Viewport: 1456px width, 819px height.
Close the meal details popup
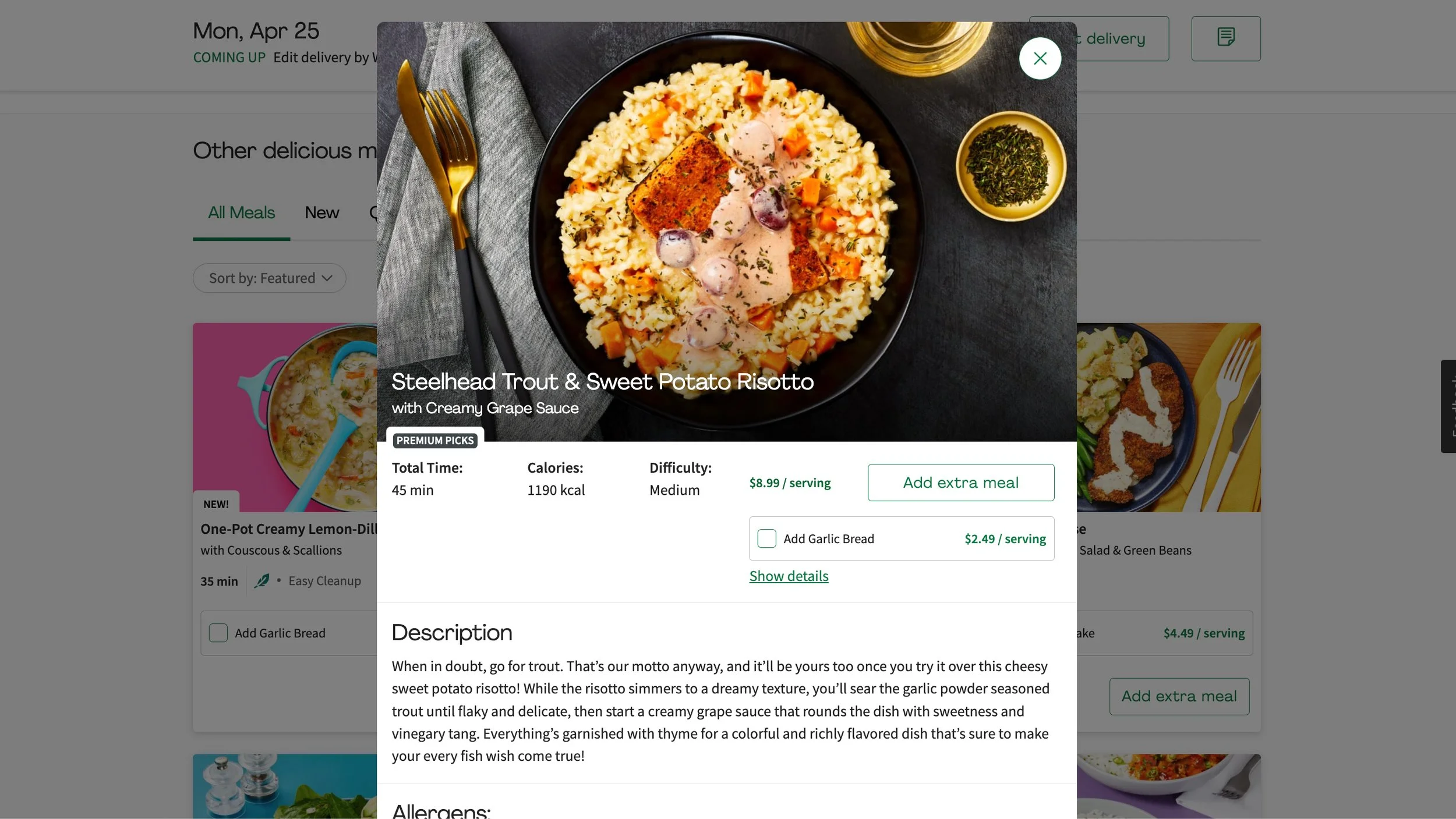(x=1040, y=58)
